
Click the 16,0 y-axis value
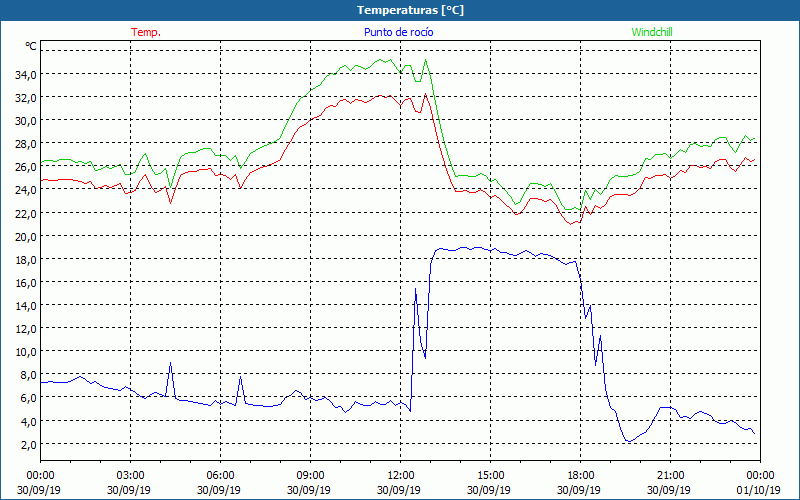[x=26, y=282]
